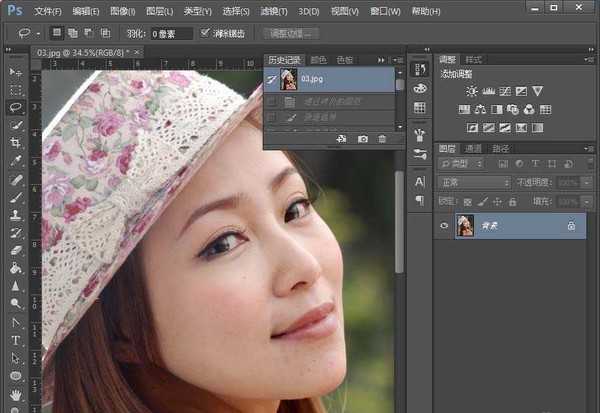Click the camera icon for new history snapshot
The width and height of the screenshot is (600, 413).
point(363,139)
